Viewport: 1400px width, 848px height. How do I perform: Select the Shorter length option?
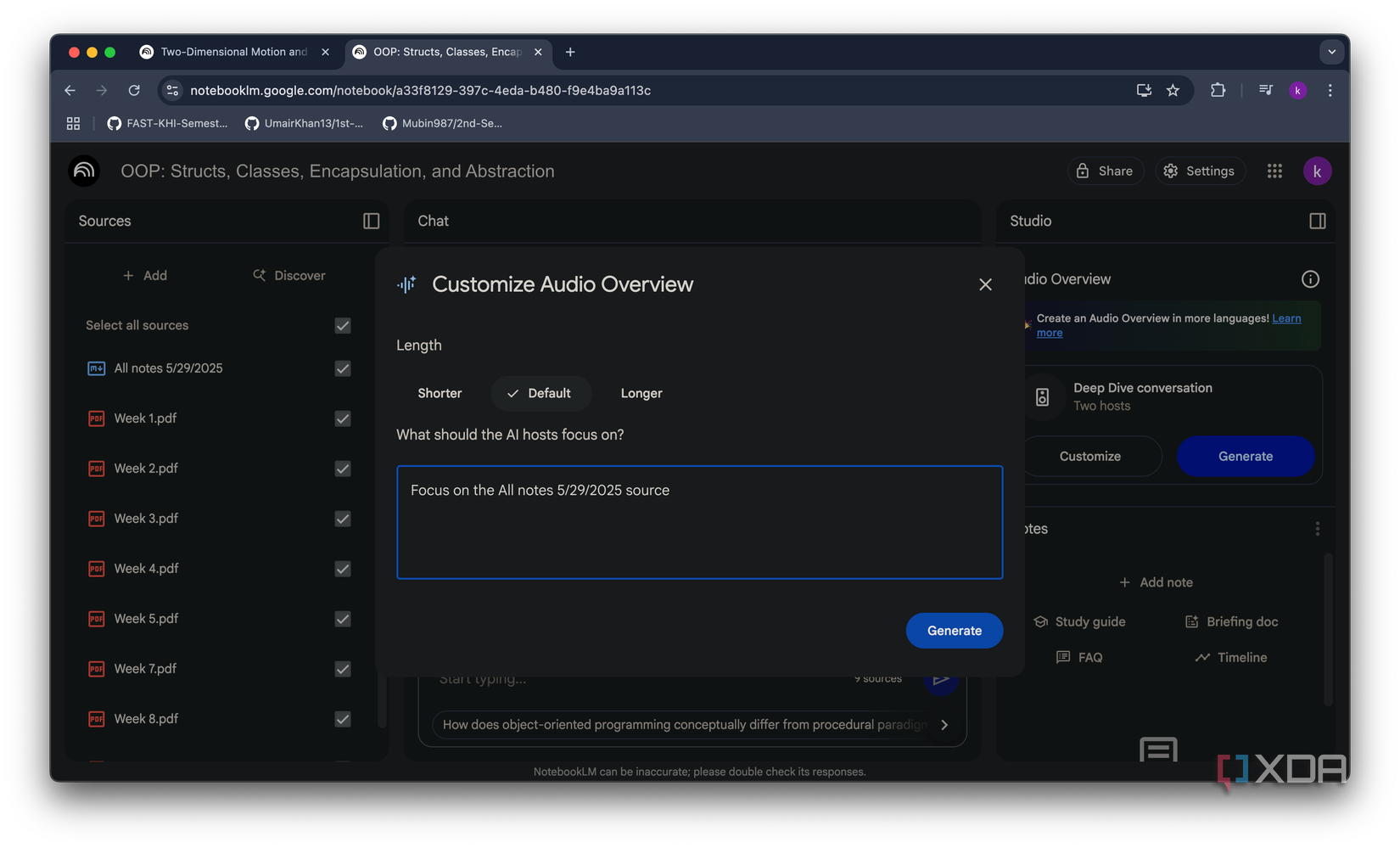440,393
